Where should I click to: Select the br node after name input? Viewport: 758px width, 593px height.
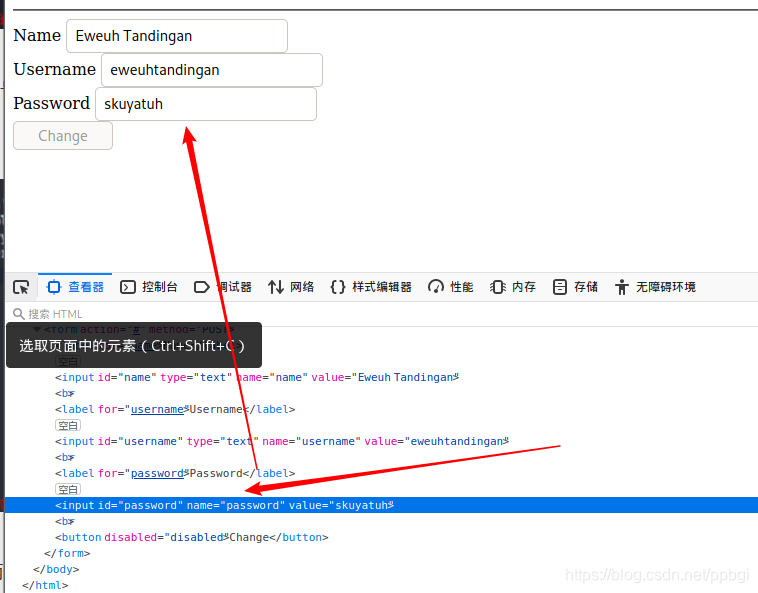[x=65, y=393]
